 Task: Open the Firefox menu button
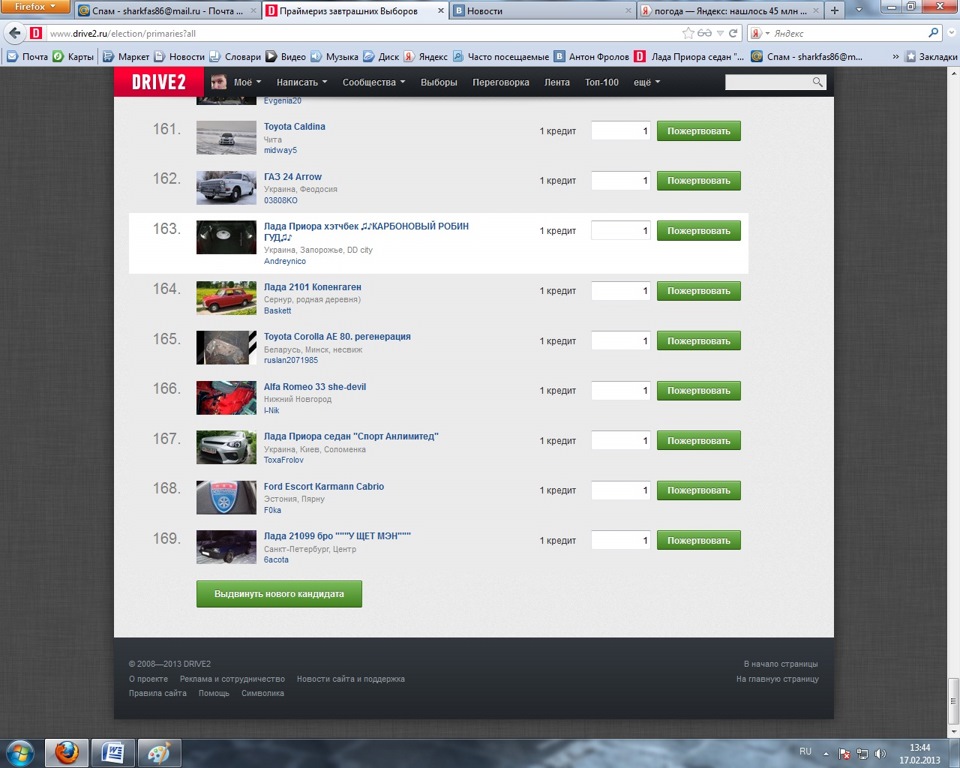pos(35,7)
